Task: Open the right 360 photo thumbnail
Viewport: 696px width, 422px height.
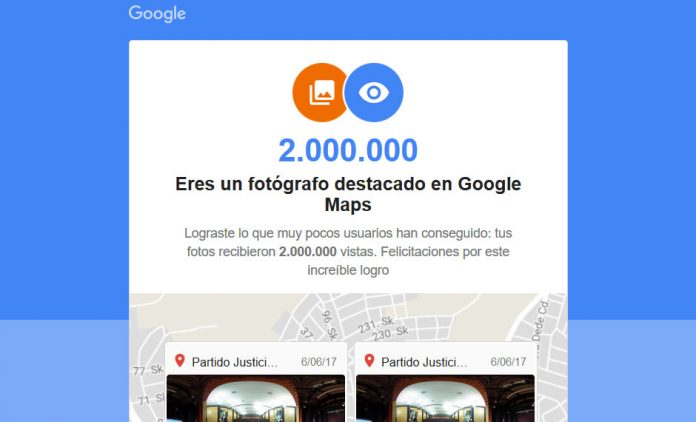Action: click(445, 398)
